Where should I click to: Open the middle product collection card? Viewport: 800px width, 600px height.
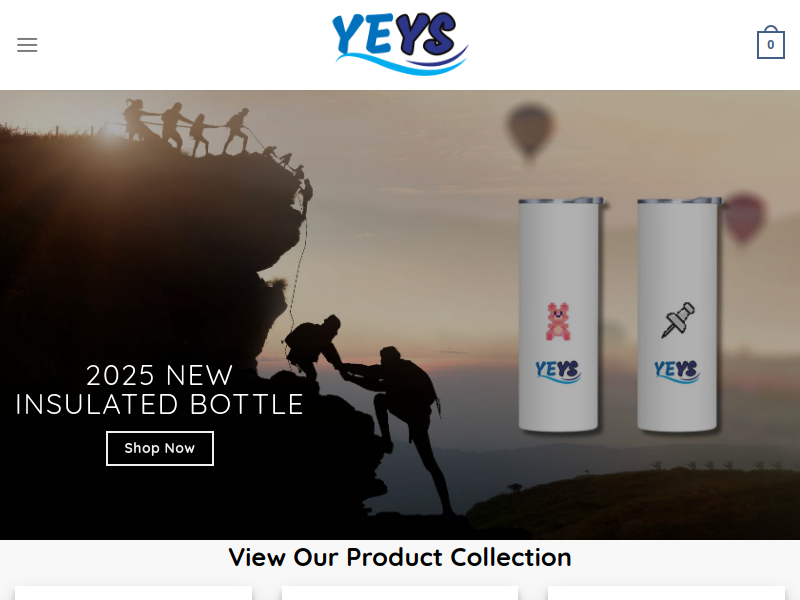click(399, 593)
